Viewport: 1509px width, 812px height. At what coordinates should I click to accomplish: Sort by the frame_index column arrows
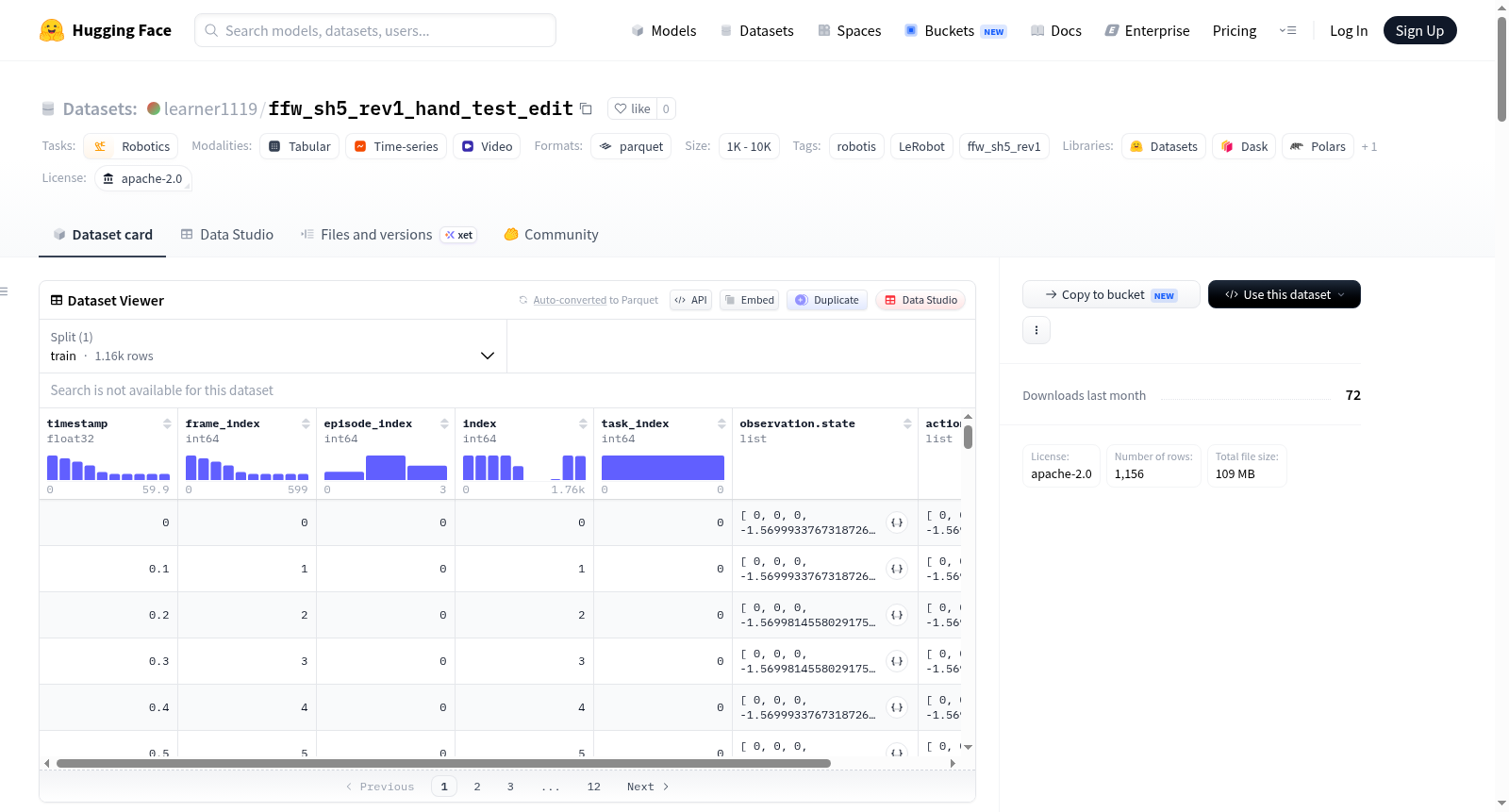pyautogui.click(x=306, y=423)
